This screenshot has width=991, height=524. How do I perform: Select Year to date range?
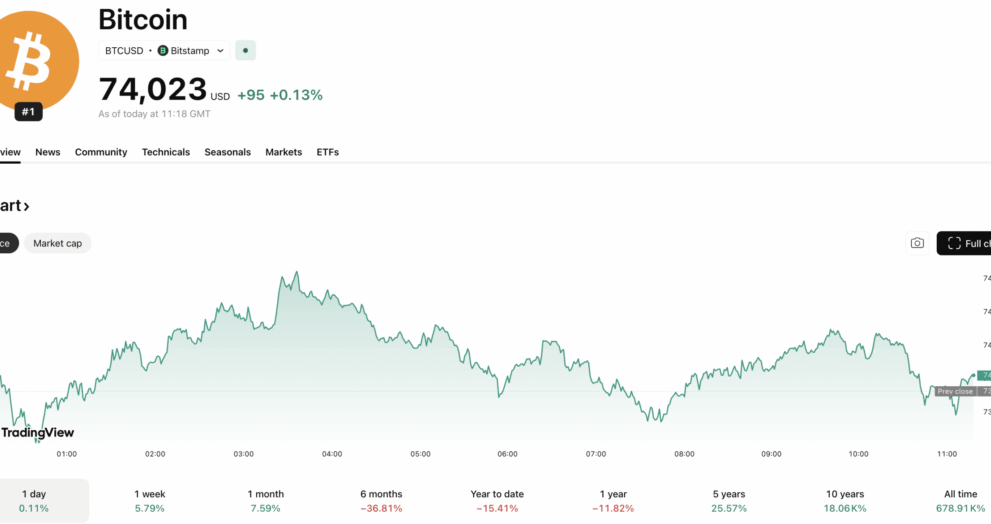496,500
